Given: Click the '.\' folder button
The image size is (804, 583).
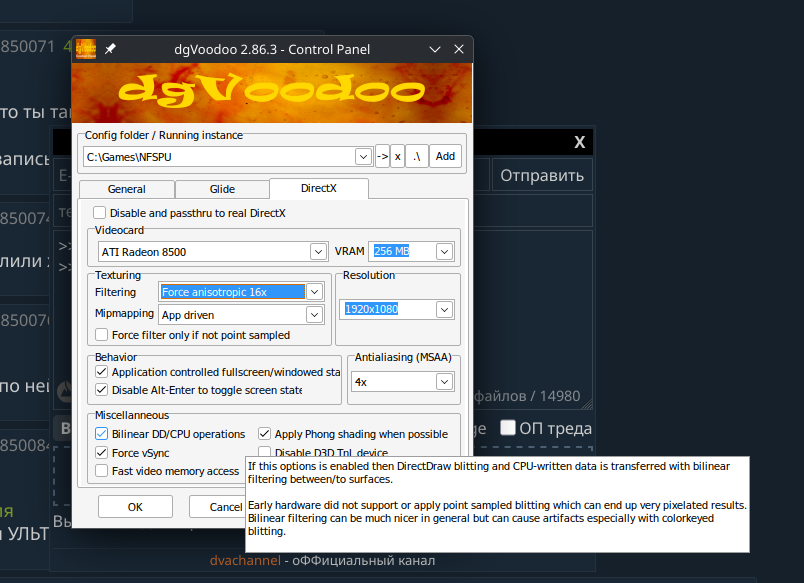Looking at the screenshot, I should tap(417, 156).
